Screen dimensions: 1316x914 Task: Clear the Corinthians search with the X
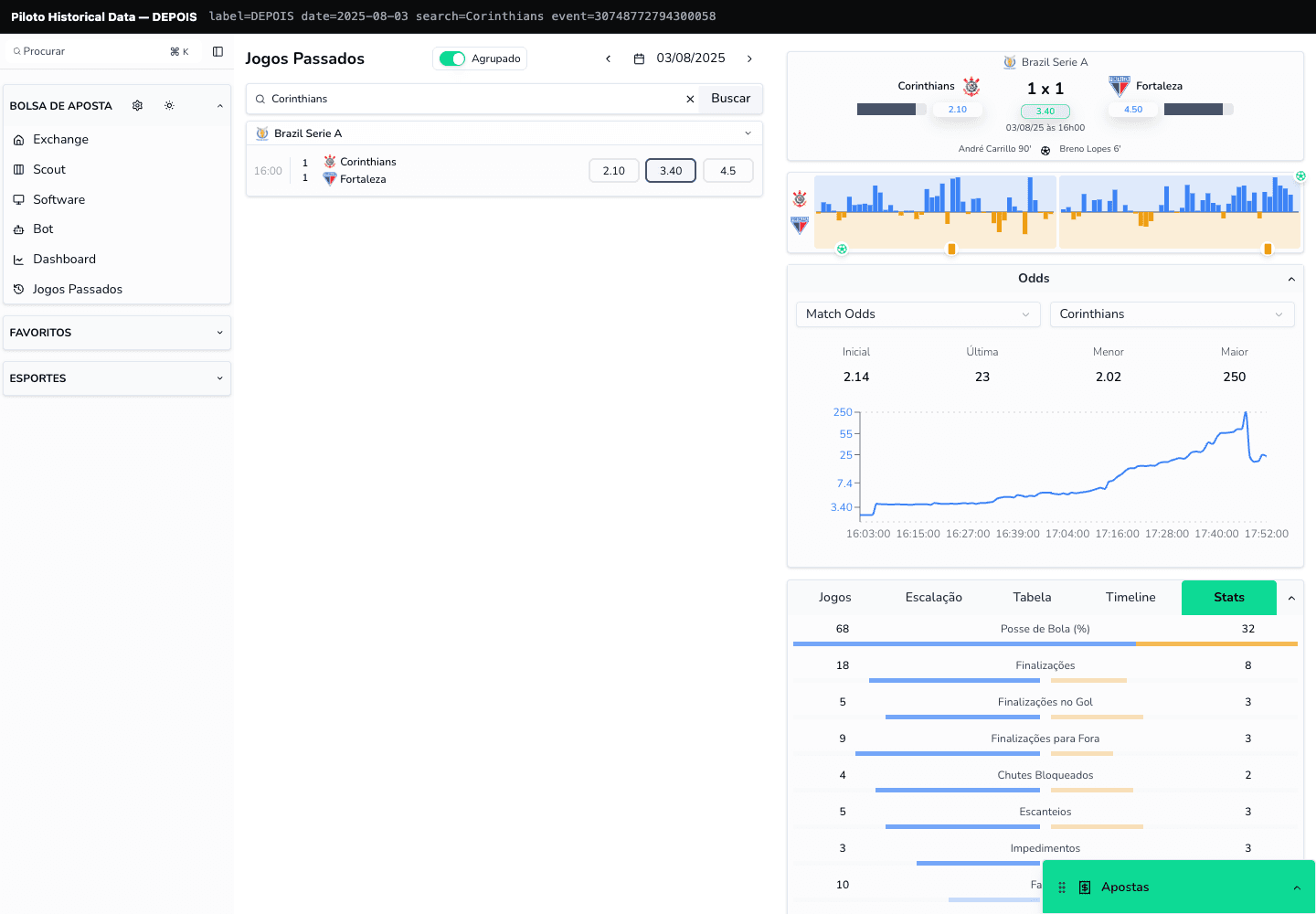coord(690,99)
